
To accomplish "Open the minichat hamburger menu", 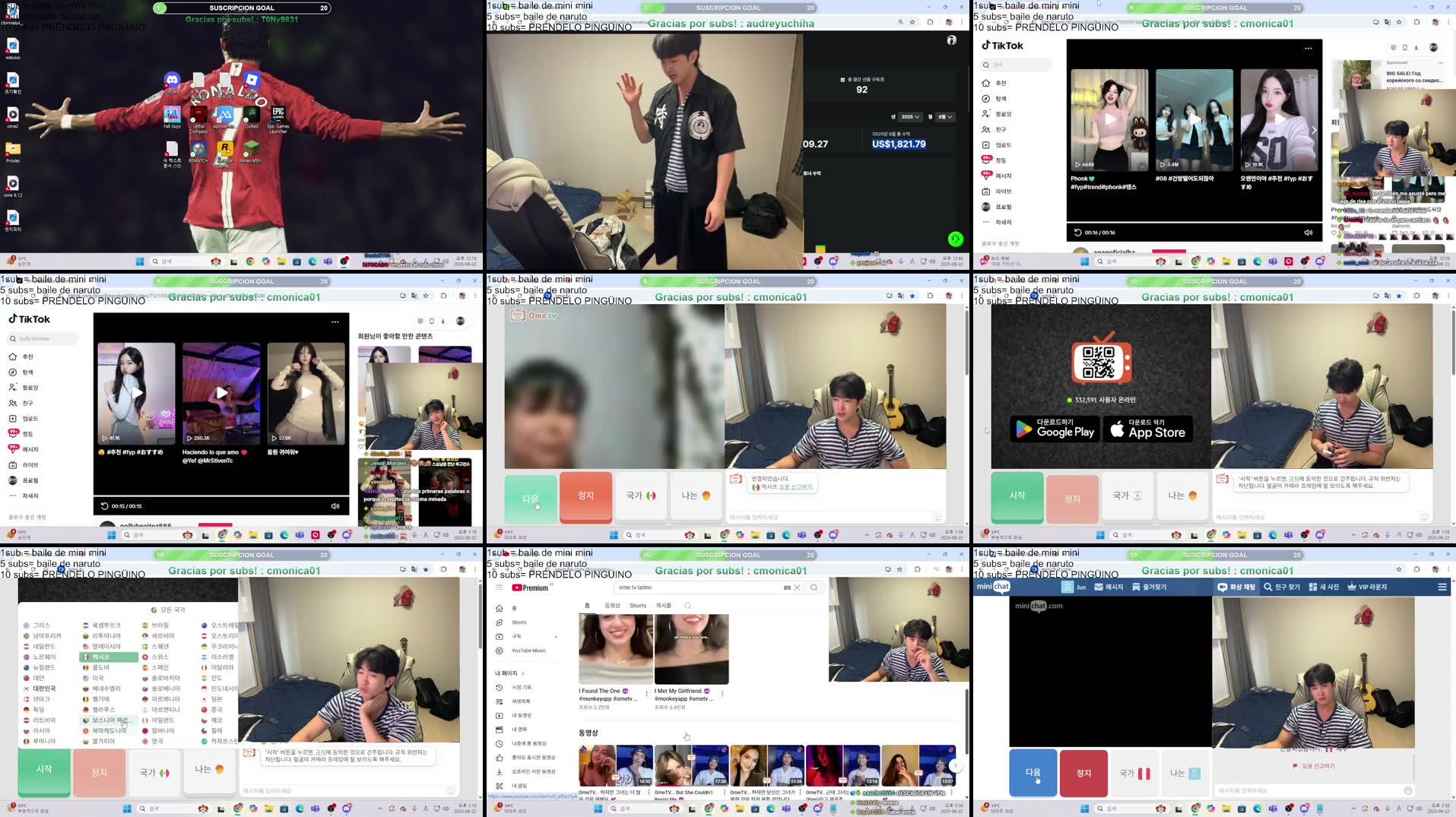I will [x=1442, y=587].
